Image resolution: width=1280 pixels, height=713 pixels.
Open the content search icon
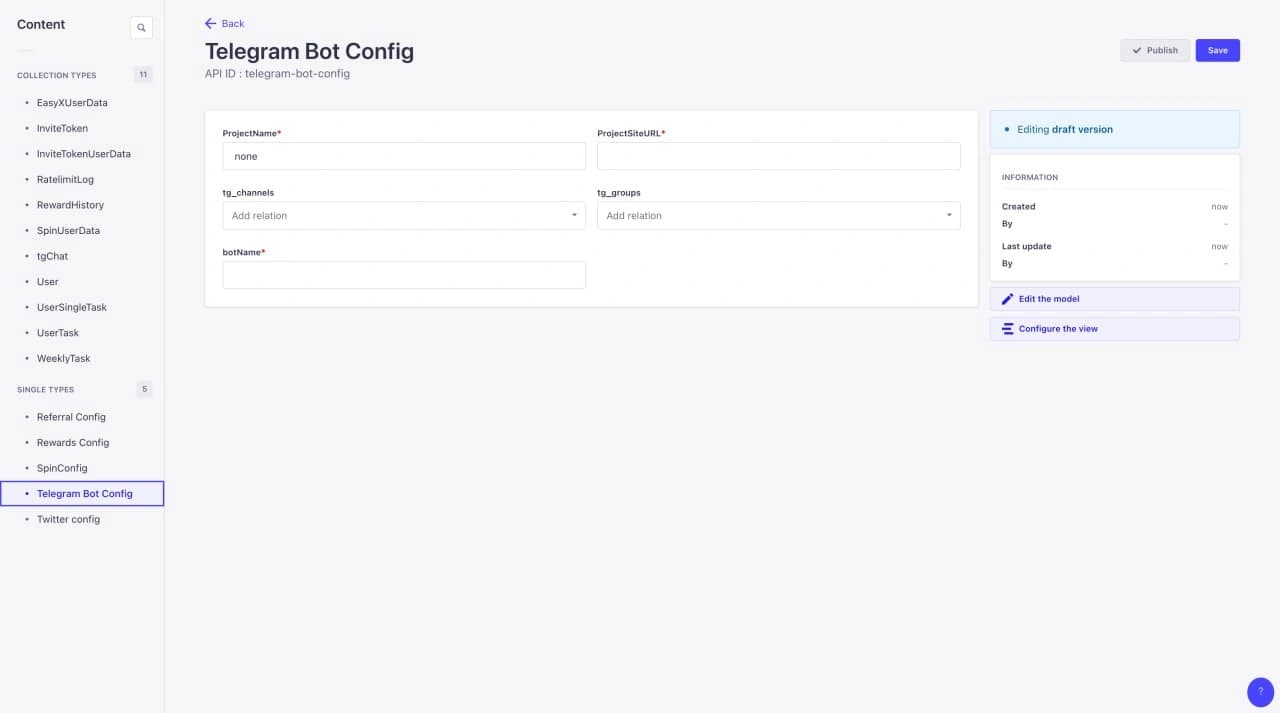(x=141, y=28)
